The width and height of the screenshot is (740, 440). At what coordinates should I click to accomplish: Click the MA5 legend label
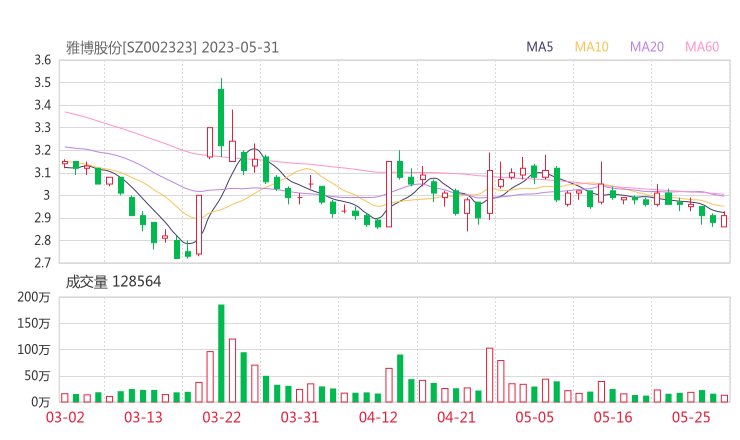pyautogui.click(x=539, y=47)
